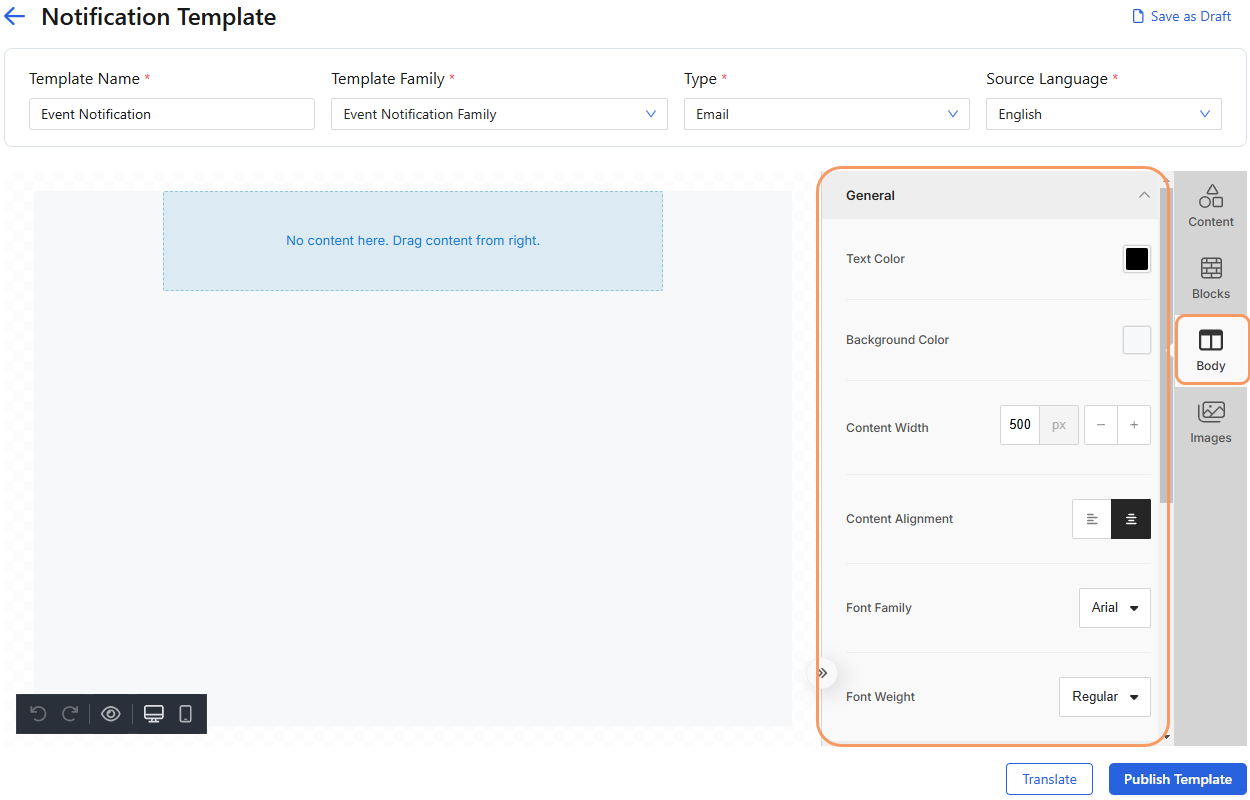
Task: Click the Publish Template button
Action: [1177, 779]
